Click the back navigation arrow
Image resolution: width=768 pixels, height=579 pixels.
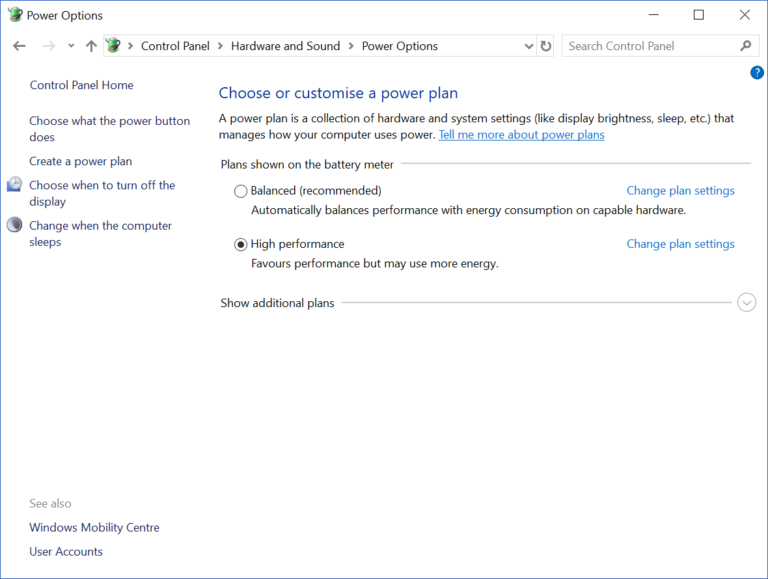[x=19, y=46]
